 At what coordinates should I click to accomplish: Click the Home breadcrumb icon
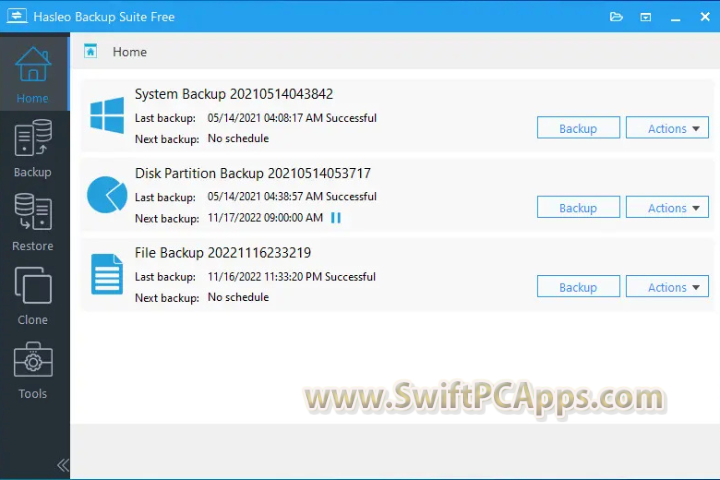[x=90, y=51]
